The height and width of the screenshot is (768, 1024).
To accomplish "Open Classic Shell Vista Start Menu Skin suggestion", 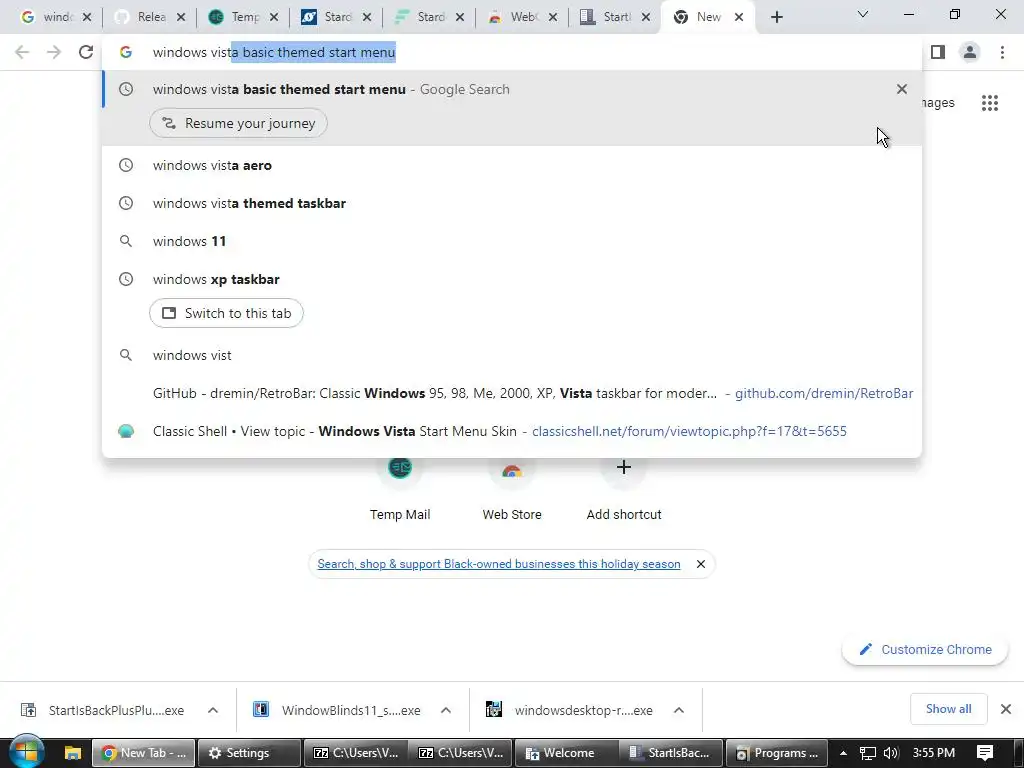I will click(512, 431).
